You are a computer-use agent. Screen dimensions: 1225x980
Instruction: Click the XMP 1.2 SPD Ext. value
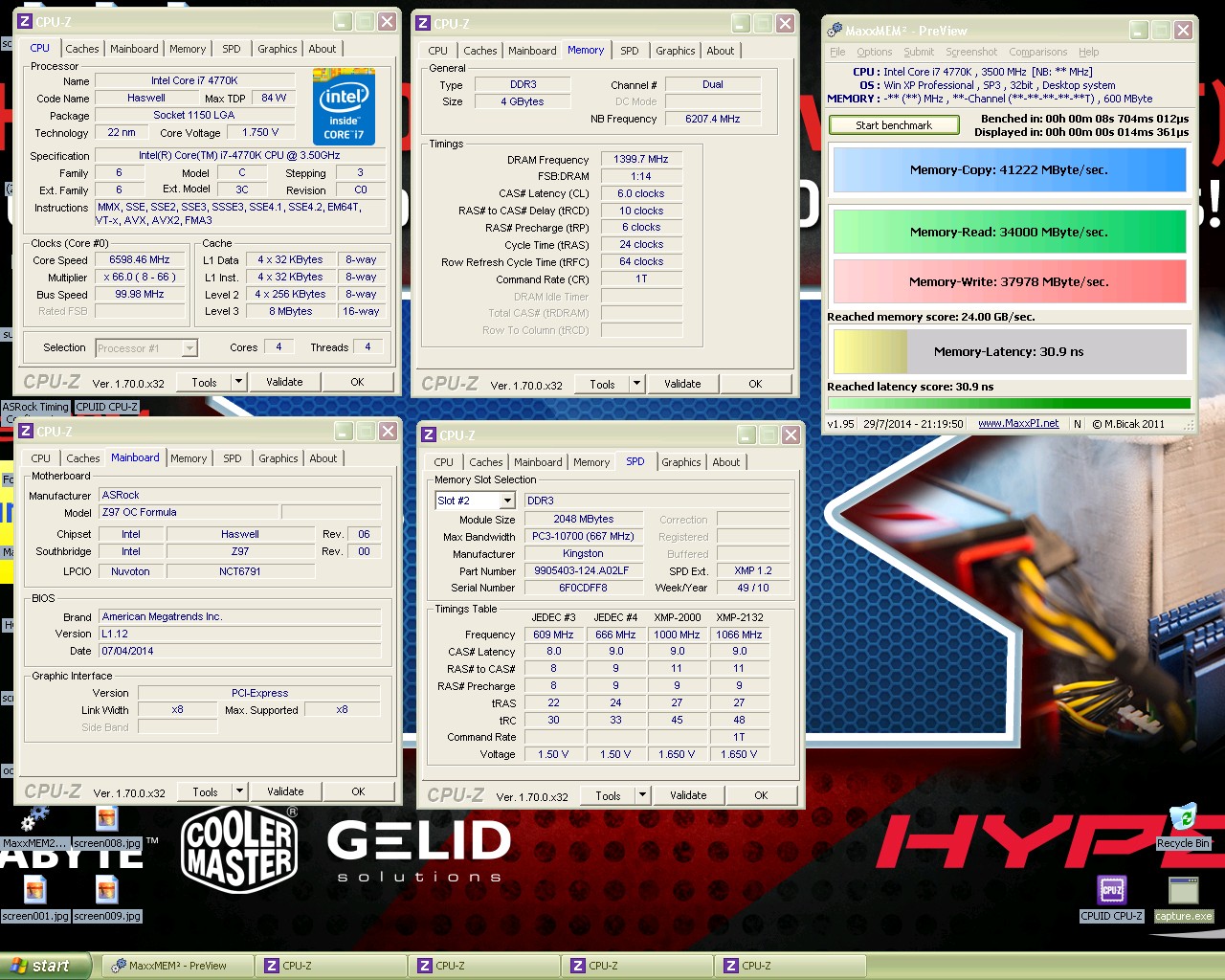(753, 571)
